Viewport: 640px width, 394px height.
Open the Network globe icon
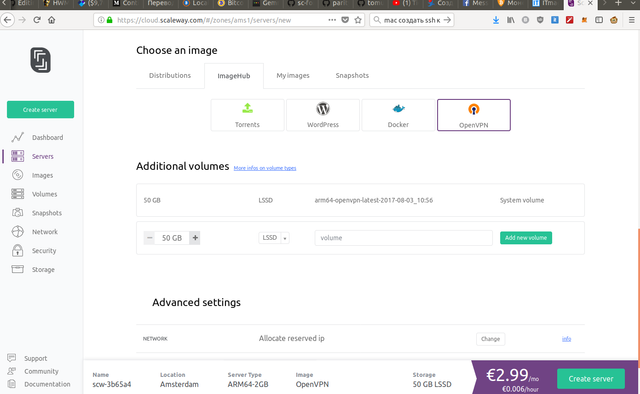(18, 232)
